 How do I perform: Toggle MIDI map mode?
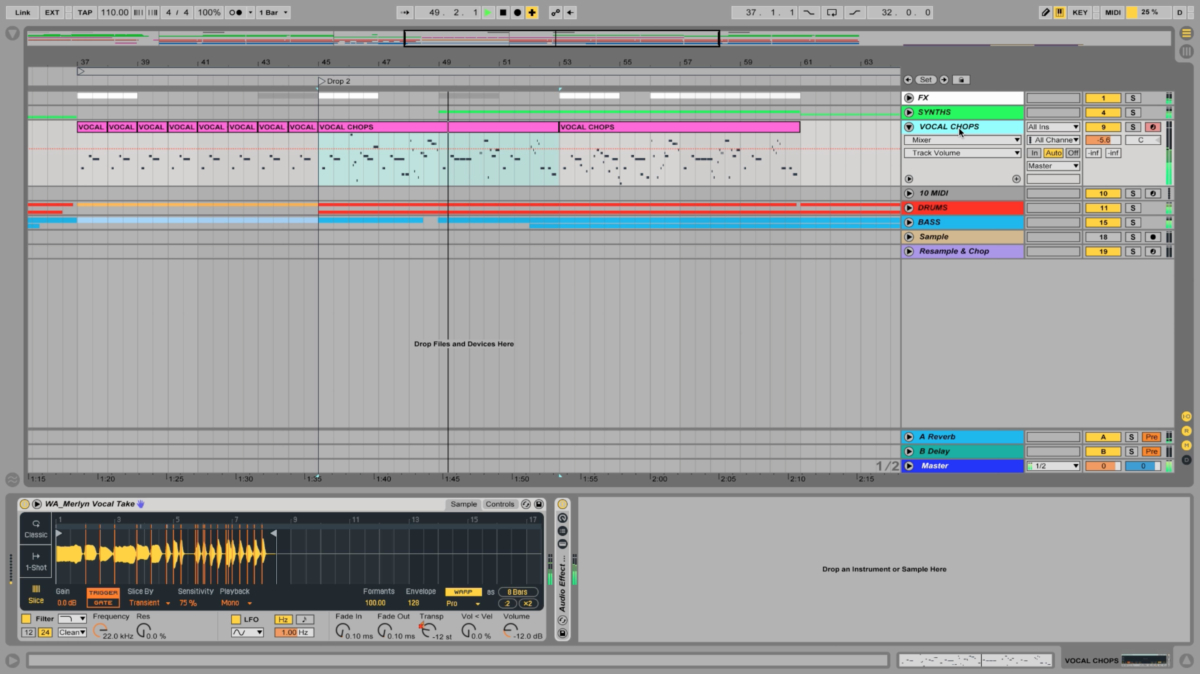click(x=1111, y=12)
